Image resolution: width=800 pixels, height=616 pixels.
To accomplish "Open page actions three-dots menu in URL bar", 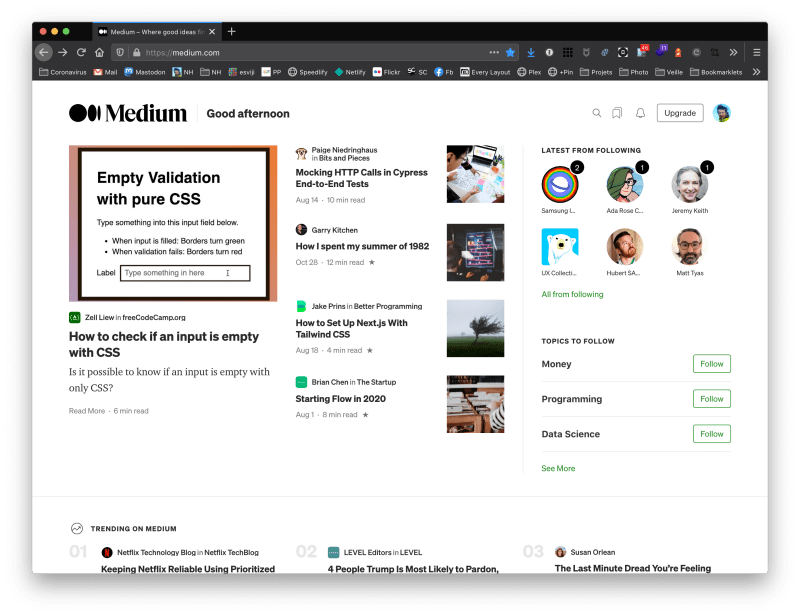I will pos(494,52).
